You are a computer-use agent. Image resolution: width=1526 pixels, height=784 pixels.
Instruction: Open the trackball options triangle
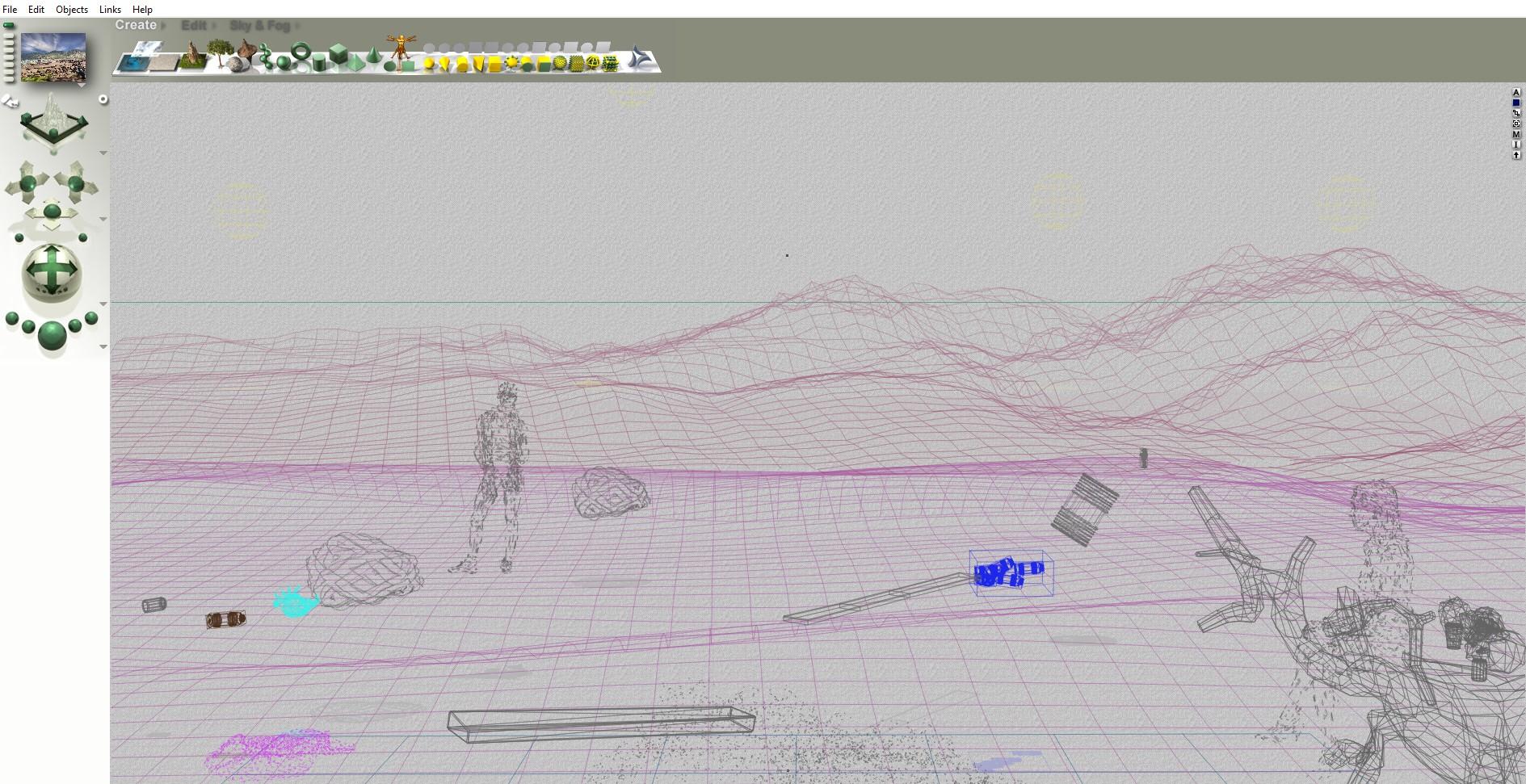[x=103, y=304]
